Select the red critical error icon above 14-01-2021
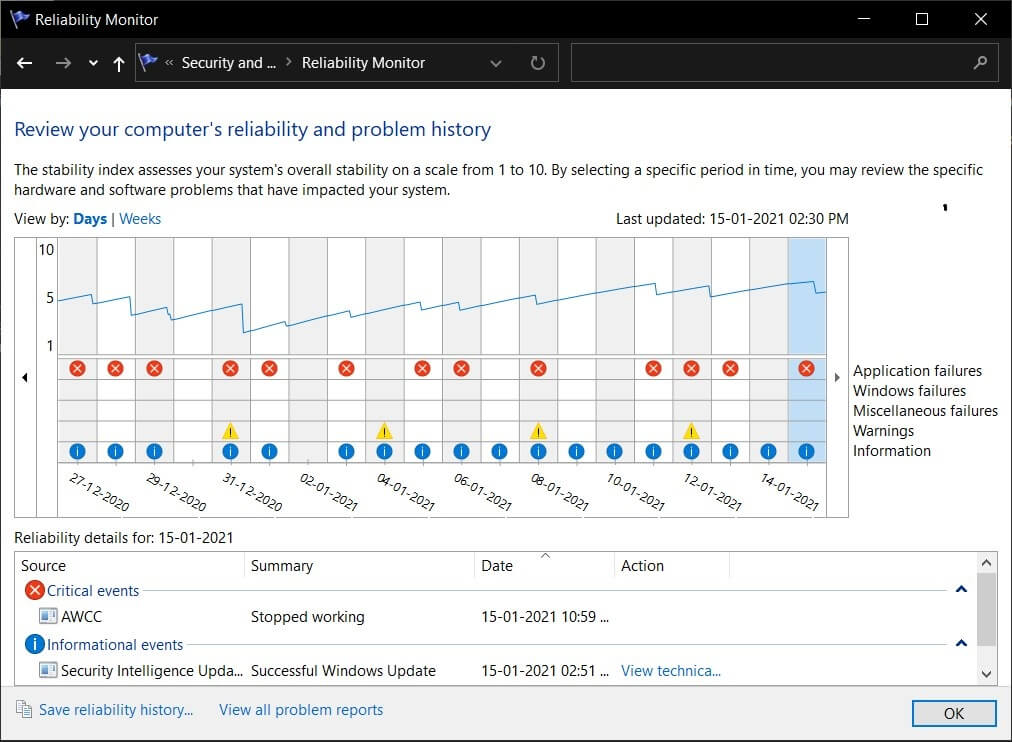The width and height of the screenshot is (1012, 742). pyautogui.click(x=806, y=368)
